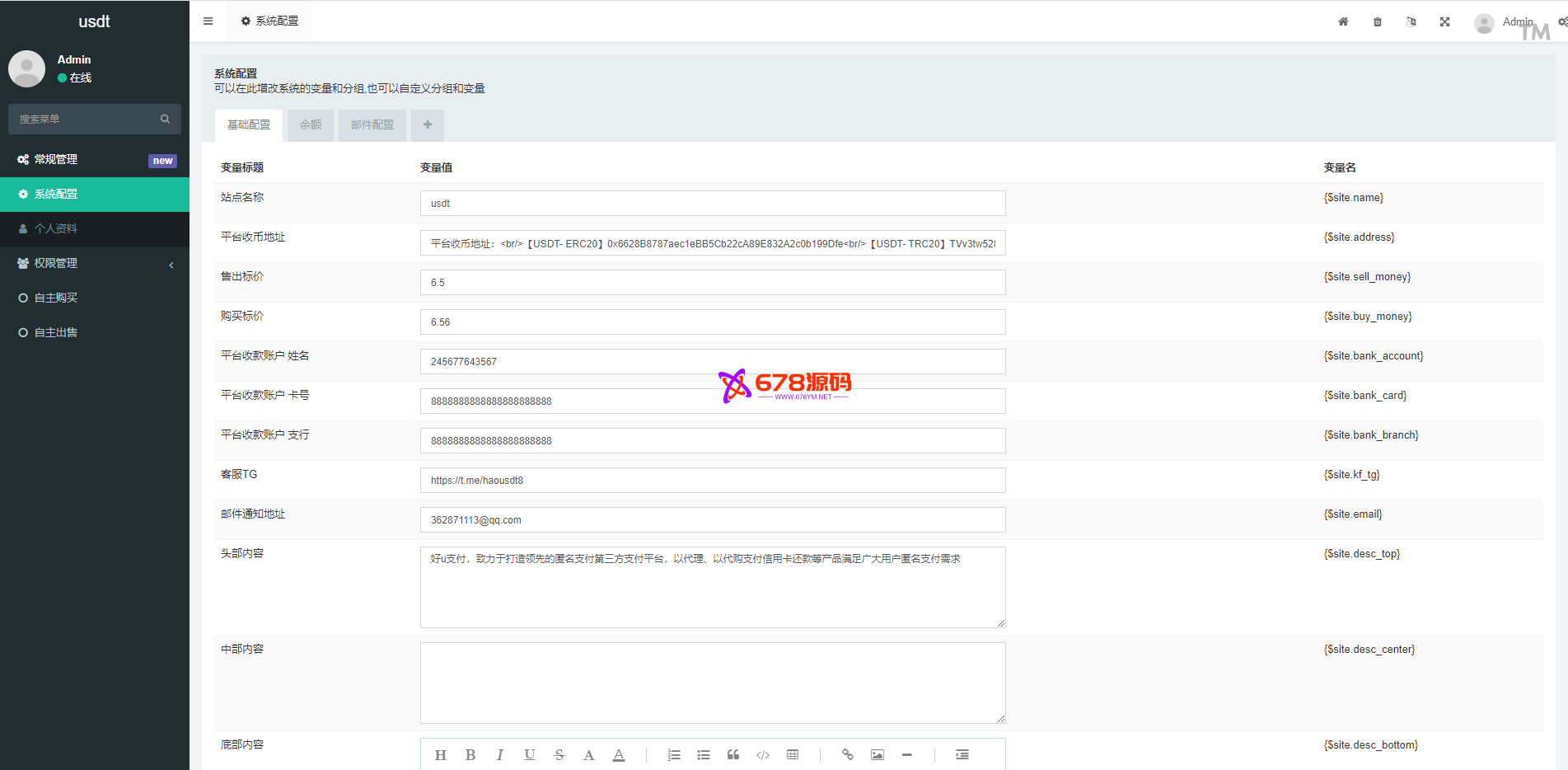The height and width of the screenshot is (770, 1568).
Task: Click the 售出标价 value field
Action: pyautogui.click(x=713, y=283)
